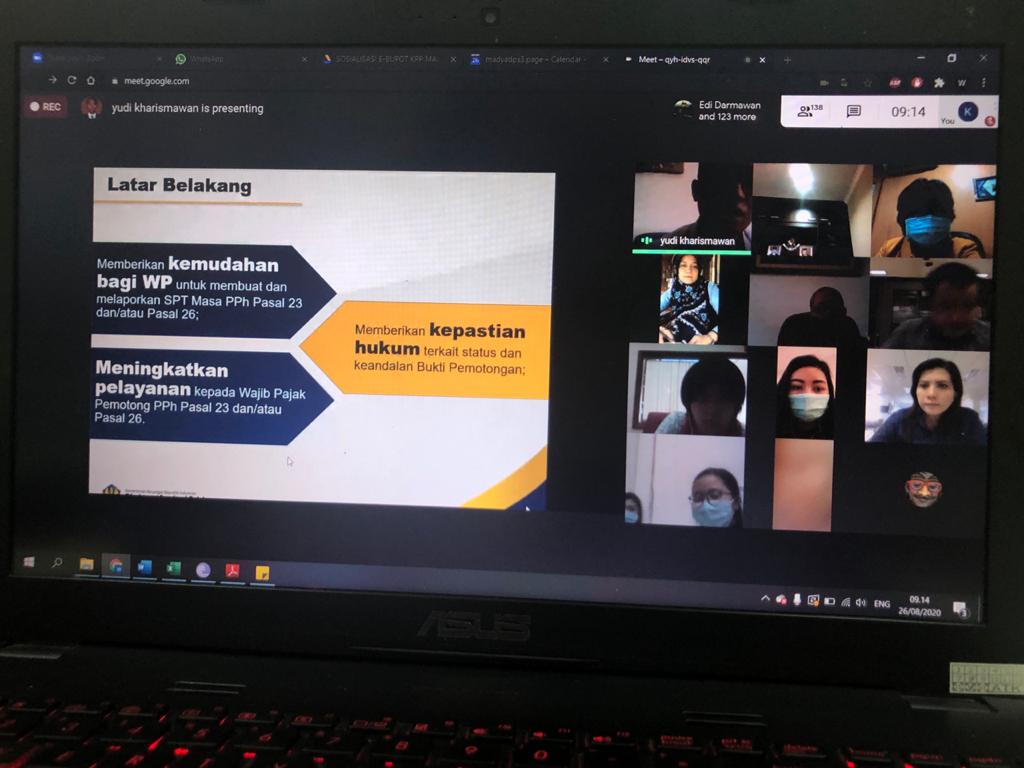Image resolution: width=1024 pixels, height=768 pixels.
Task: Open the Meet chat panel
Action: [x=853, y=111]
